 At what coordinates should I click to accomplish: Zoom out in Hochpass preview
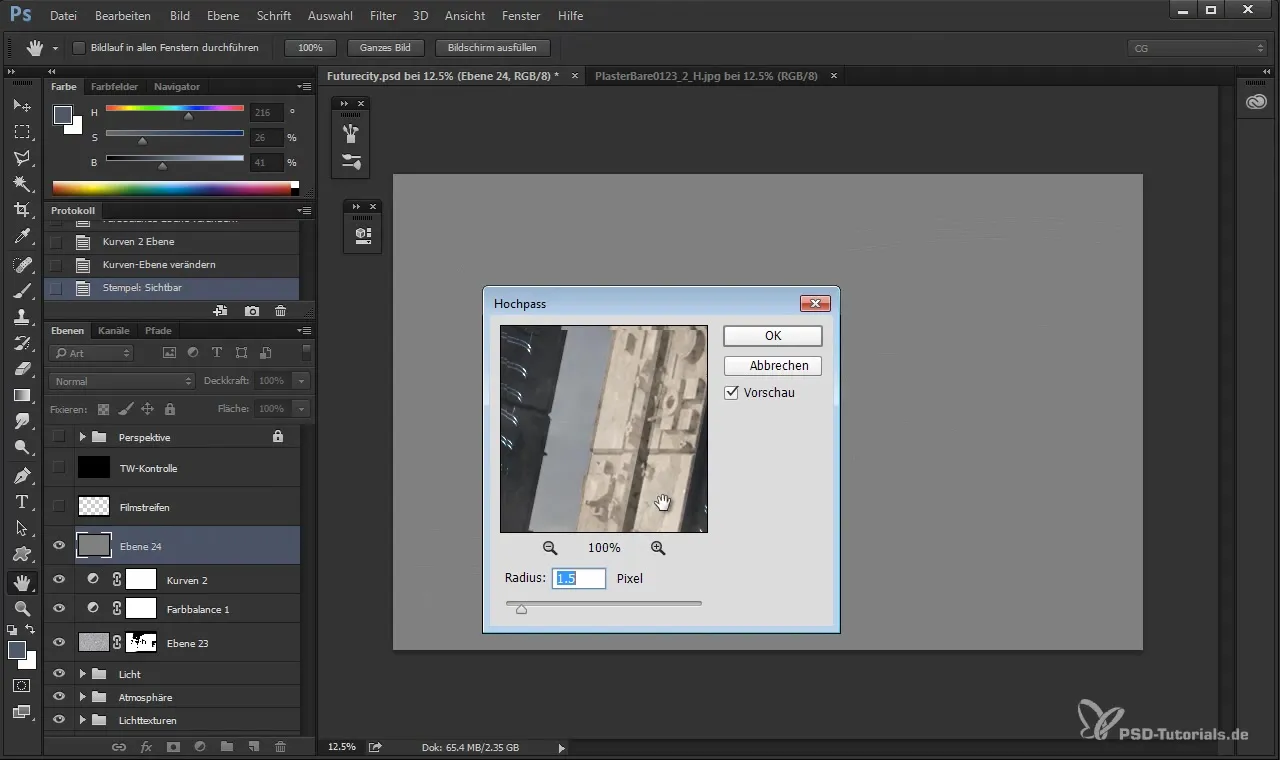(550, 548)
